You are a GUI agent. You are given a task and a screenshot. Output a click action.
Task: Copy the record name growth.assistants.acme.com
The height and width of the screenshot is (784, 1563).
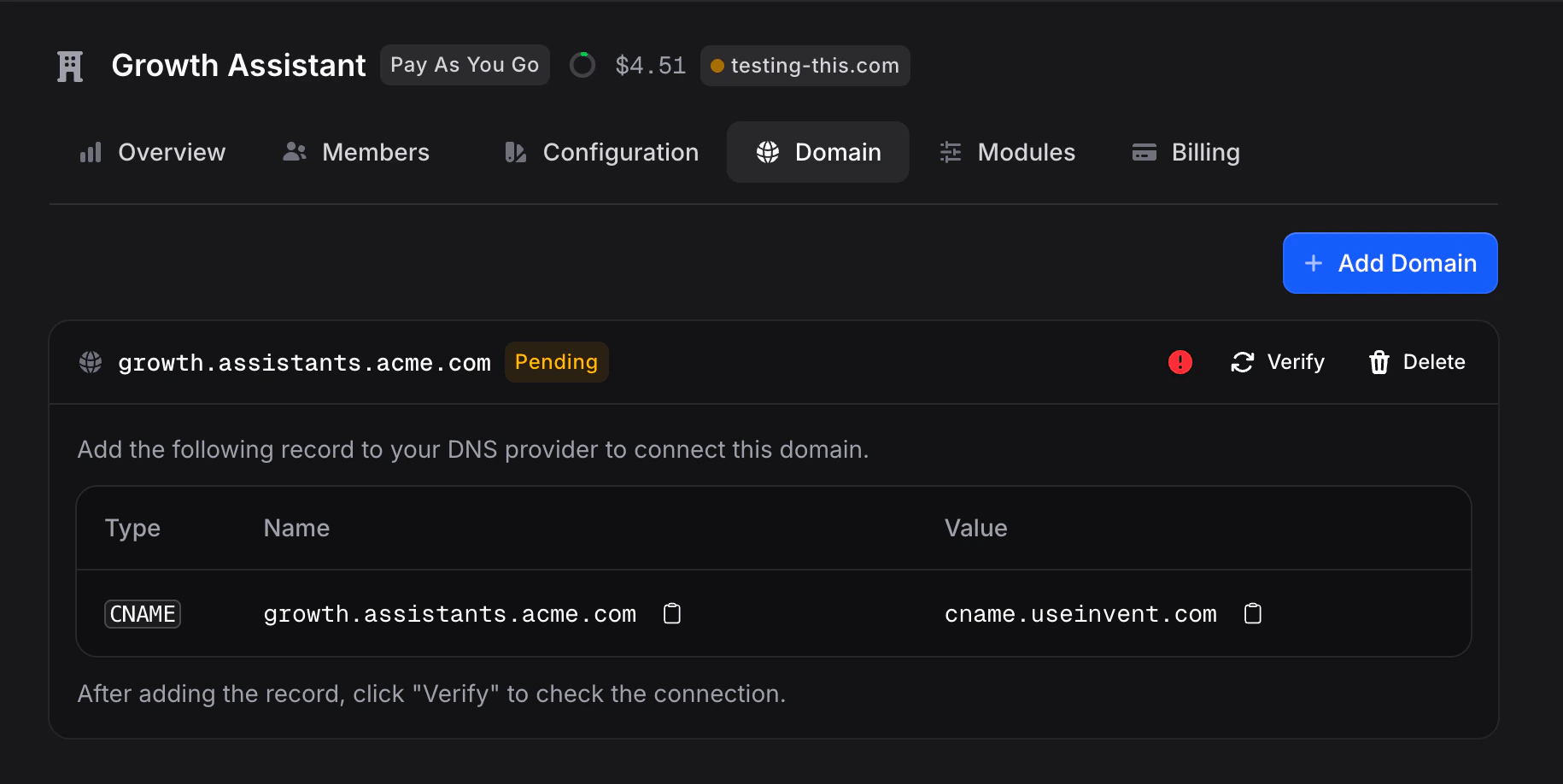click(672, 613)
